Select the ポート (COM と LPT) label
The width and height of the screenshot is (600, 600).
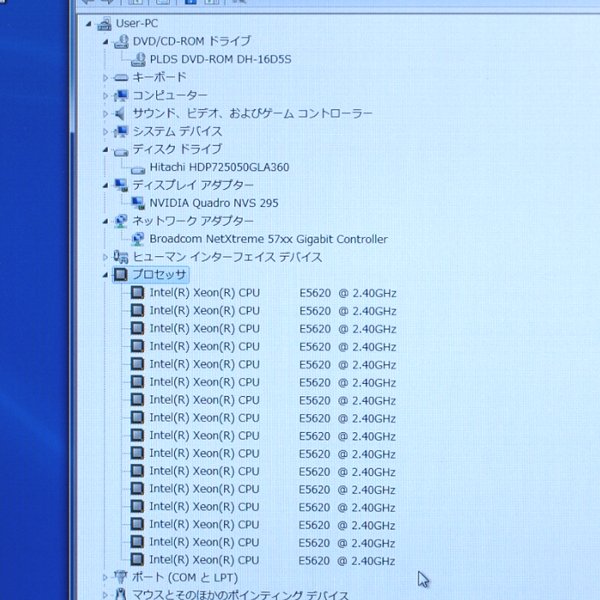185,577
